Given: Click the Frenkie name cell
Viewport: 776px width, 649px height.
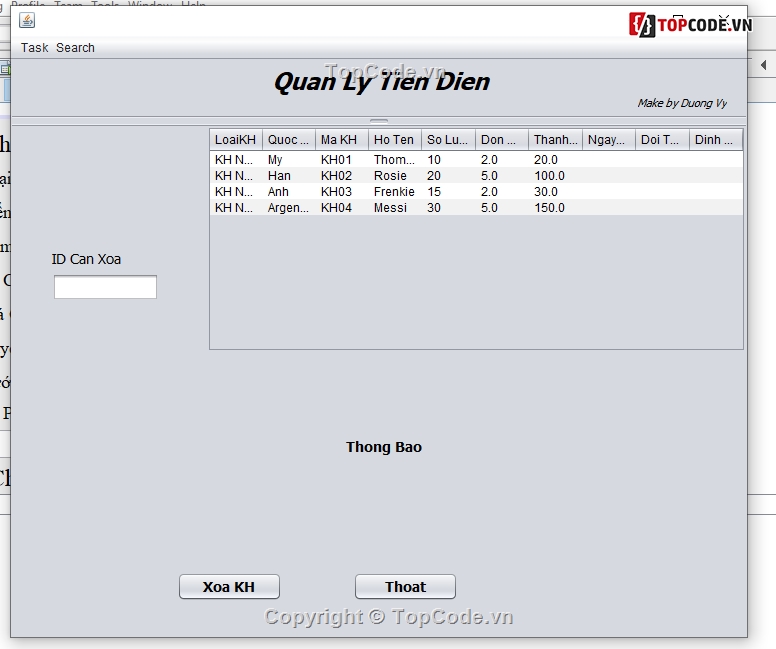Looking at the screenshot, I should (x=394, y=192).
